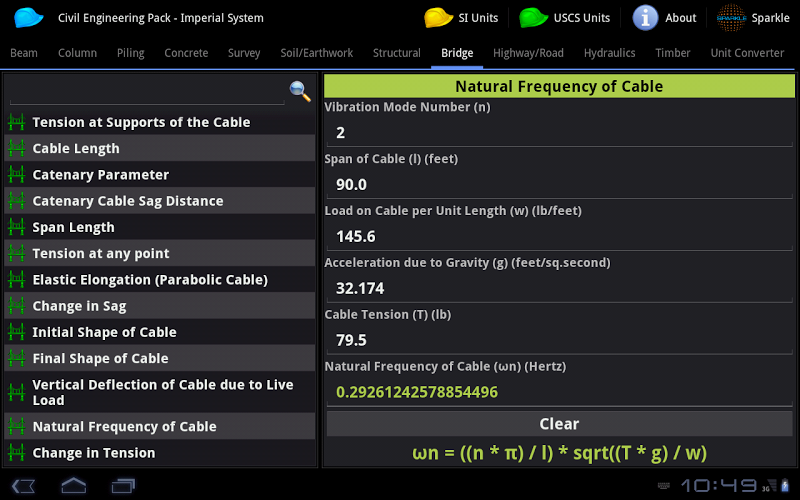
Task: Tap the Android home navigation icon
Action: pyautogui.click(x=73, y=485)
